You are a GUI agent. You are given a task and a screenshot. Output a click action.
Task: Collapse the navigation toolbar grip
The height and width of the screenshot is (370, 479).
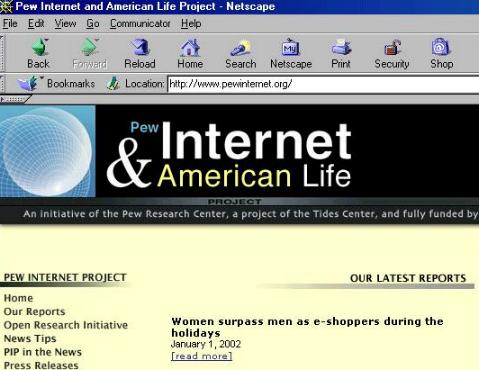click(2, 53)
